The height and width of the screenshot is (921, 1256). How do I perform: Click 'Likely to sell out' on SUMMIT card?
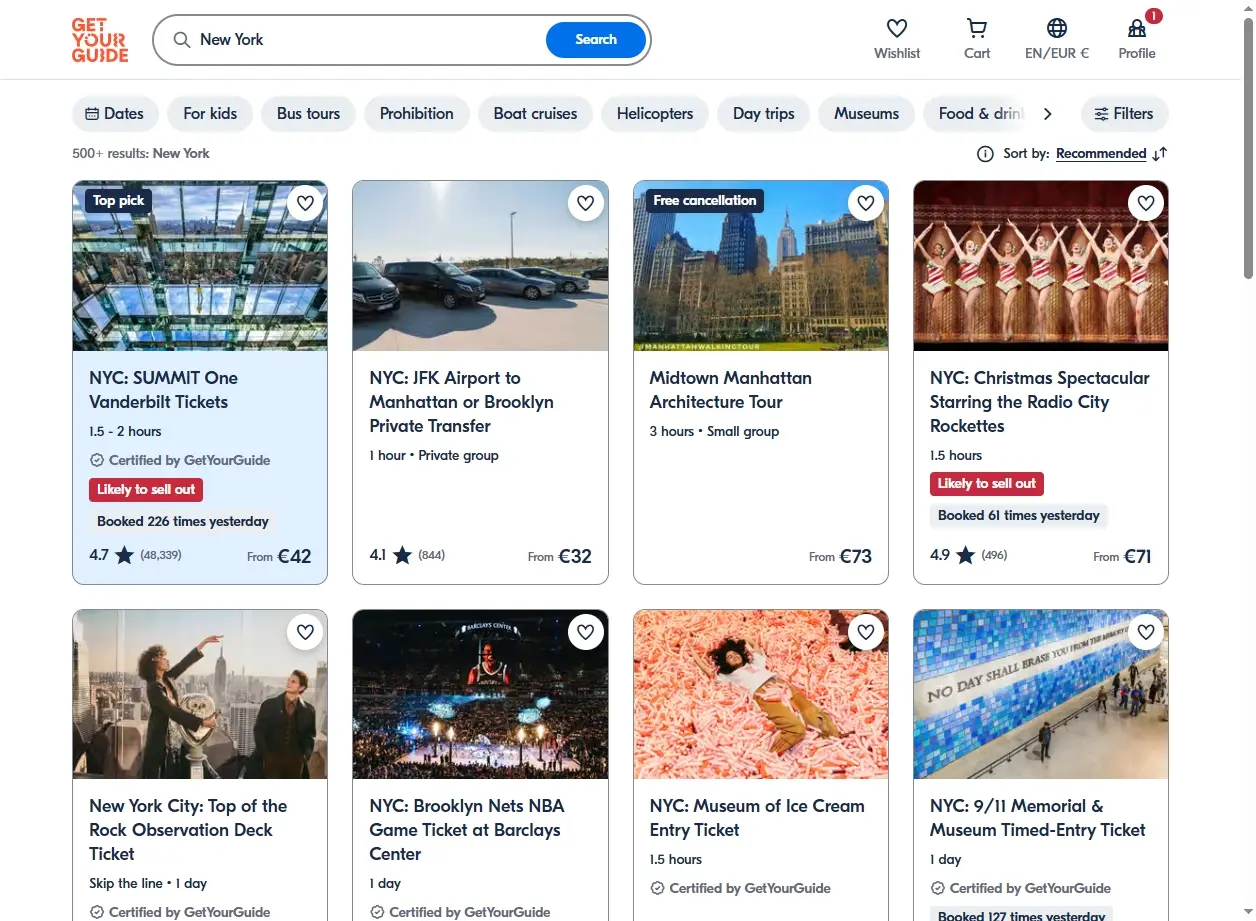click(x=146, y=489)
